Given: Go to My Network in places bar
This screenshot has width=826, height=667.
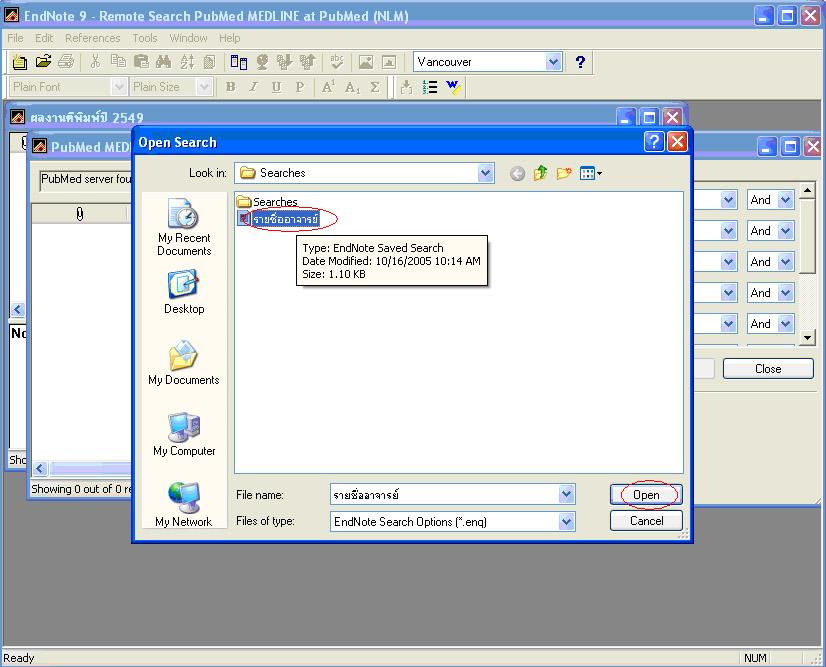Looking at the screenshot, I should pyautogui.click(x=184, y=505).
